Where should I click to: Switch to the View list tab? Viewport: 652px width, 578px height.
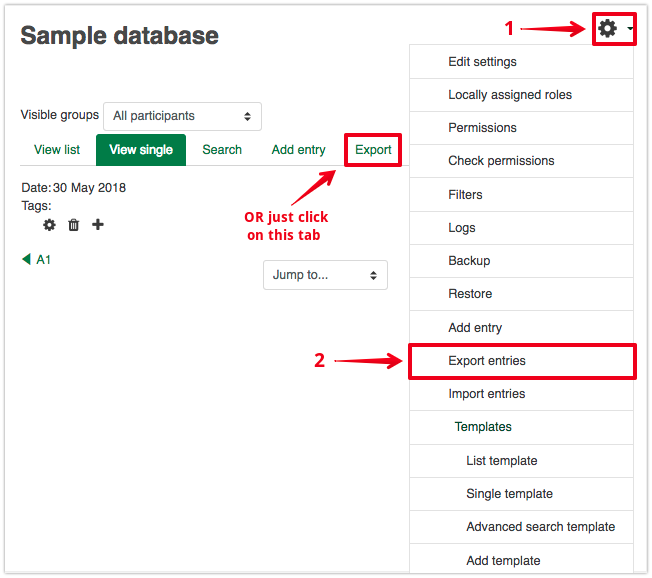click(x=57, y=150)
